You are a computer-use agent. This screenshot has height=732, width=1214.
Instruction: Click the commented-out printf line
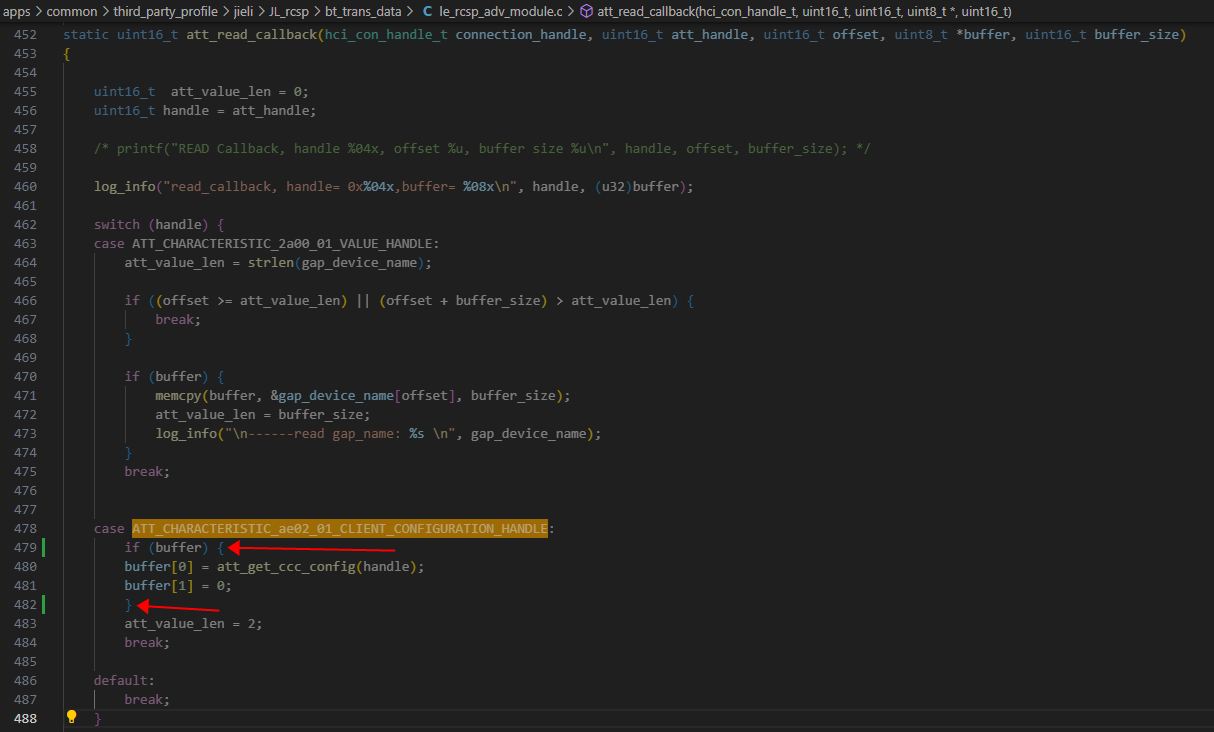point(482,148)
